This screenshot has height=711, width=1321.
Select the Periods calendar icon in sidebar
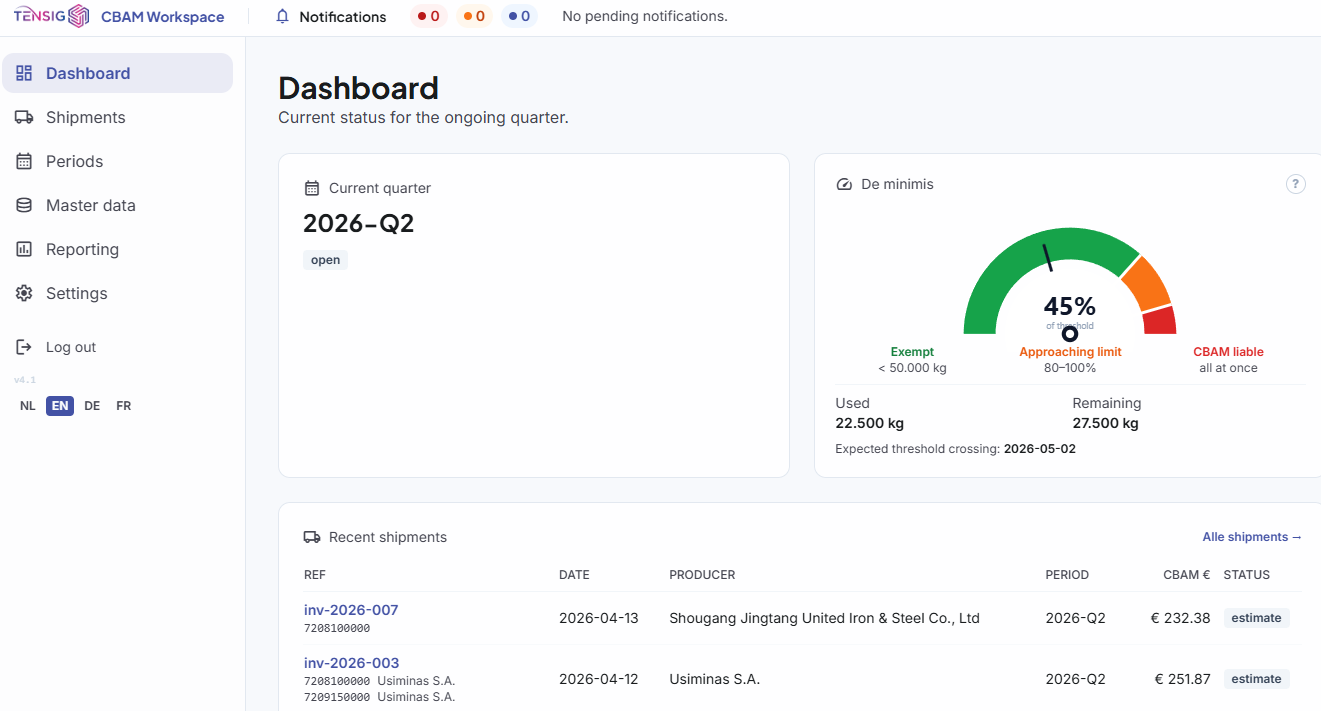coord(23,161)
